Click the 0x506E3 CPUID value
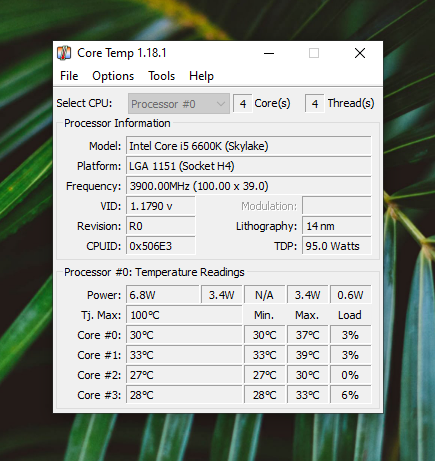 pyautogui.click(x=161, y=246)
